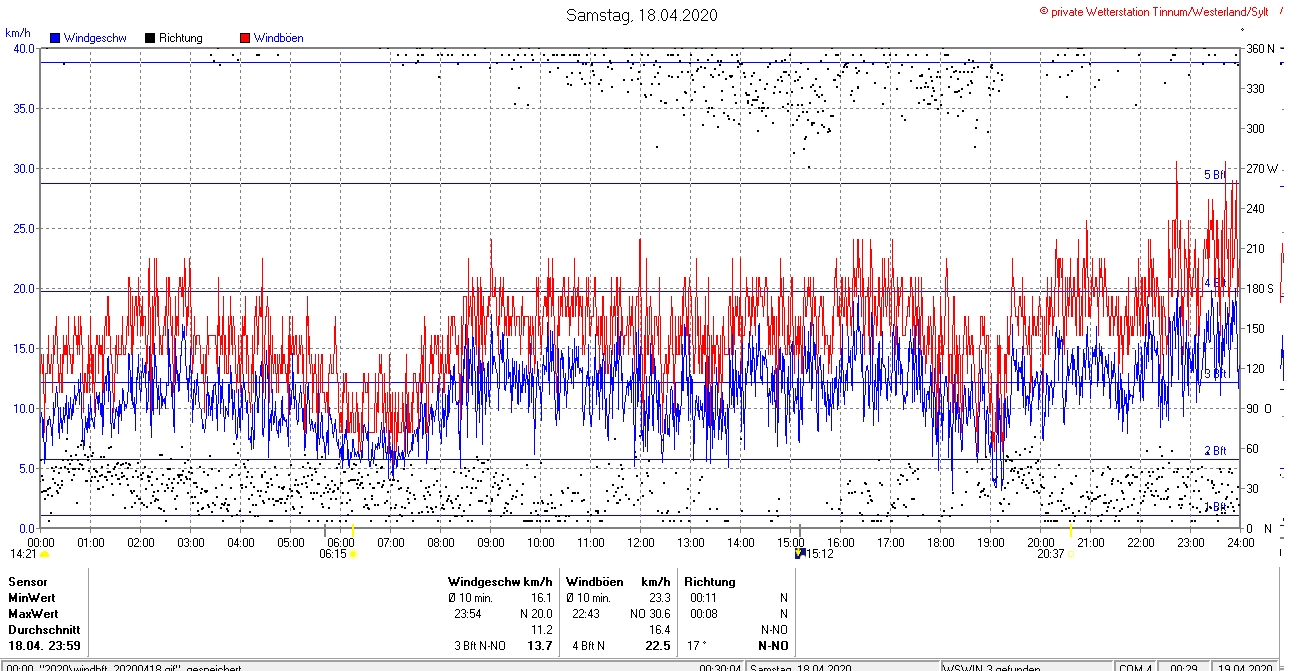Viewport: 1310px width, 671px height.
Task: Click the 180 S direction axis label
Action: 1260,288
